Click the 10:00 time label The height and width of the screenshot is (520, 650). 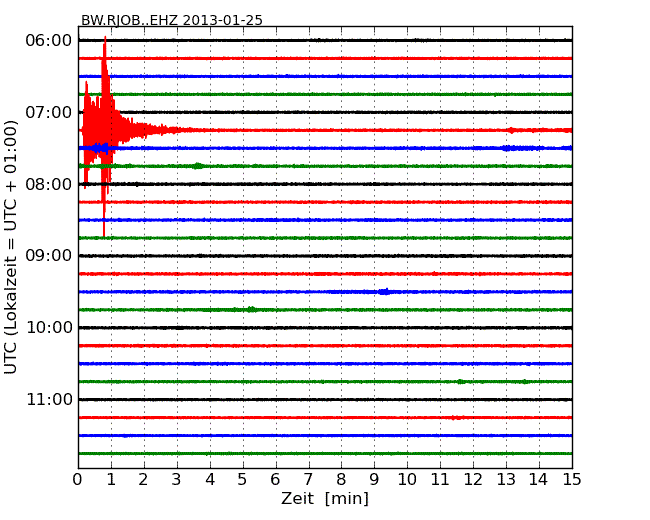tap(49, 328)
